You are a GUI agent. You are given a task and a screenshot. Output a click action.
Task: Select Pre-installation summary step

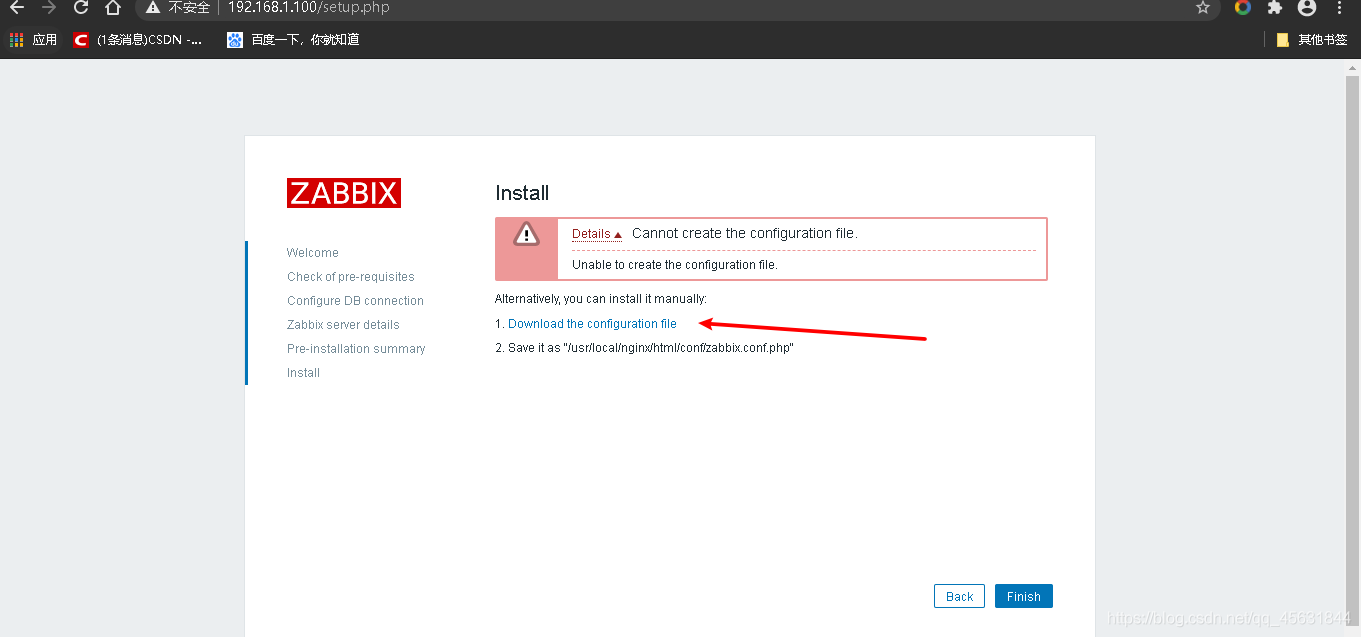[356, 349]
